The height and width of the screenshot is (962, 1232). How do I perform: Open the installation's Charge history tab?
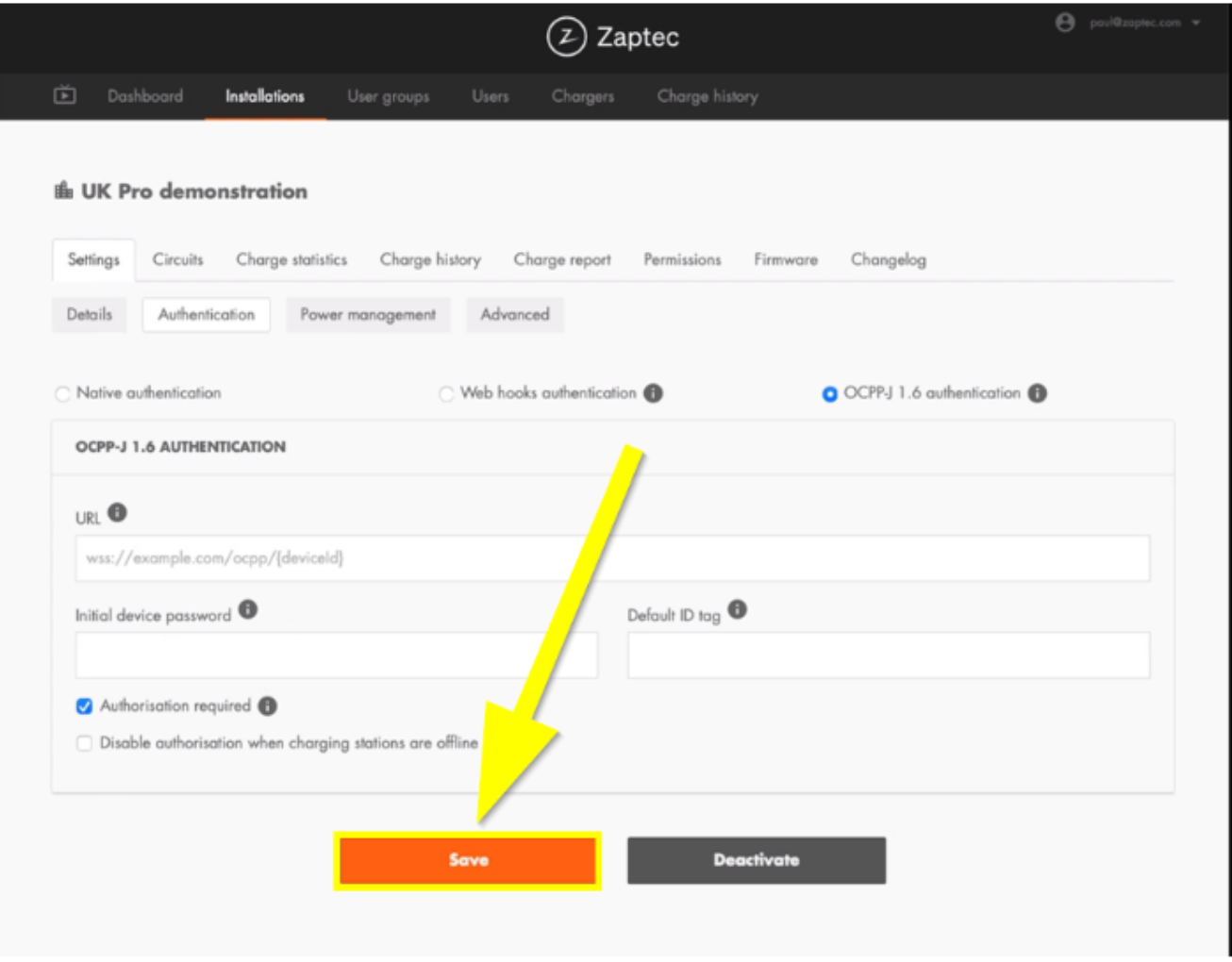430,259
